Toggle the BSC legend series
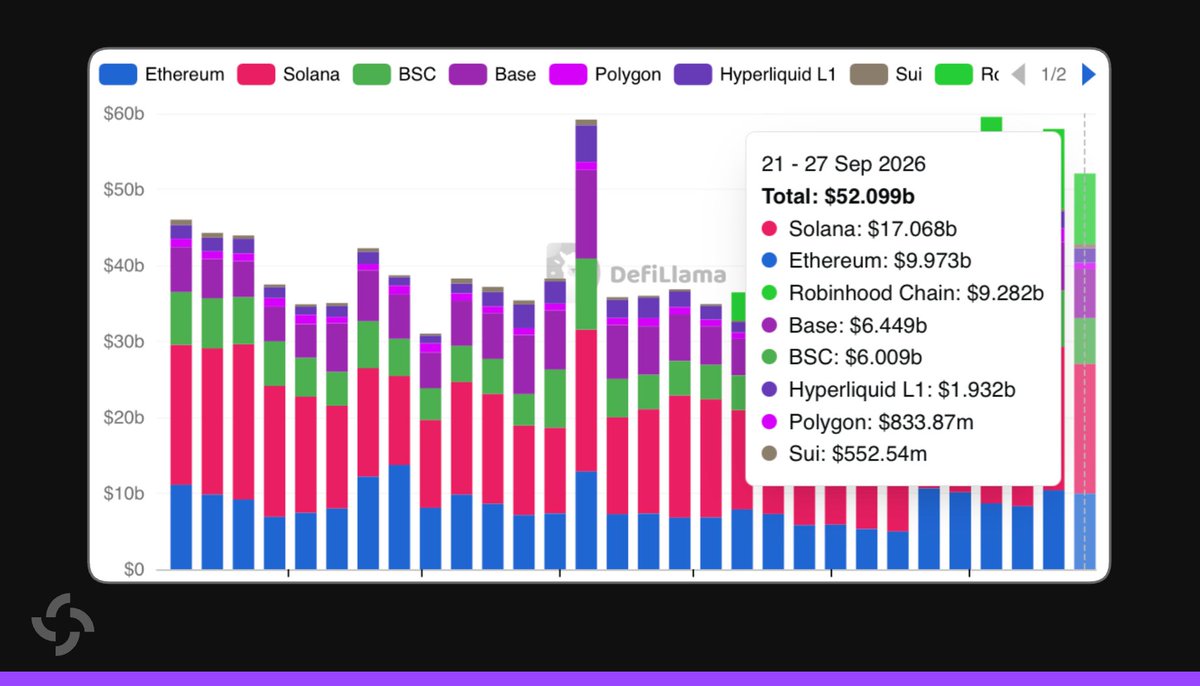The width and height of the screenshot is (1200, 686). click(x=395, y=74)
